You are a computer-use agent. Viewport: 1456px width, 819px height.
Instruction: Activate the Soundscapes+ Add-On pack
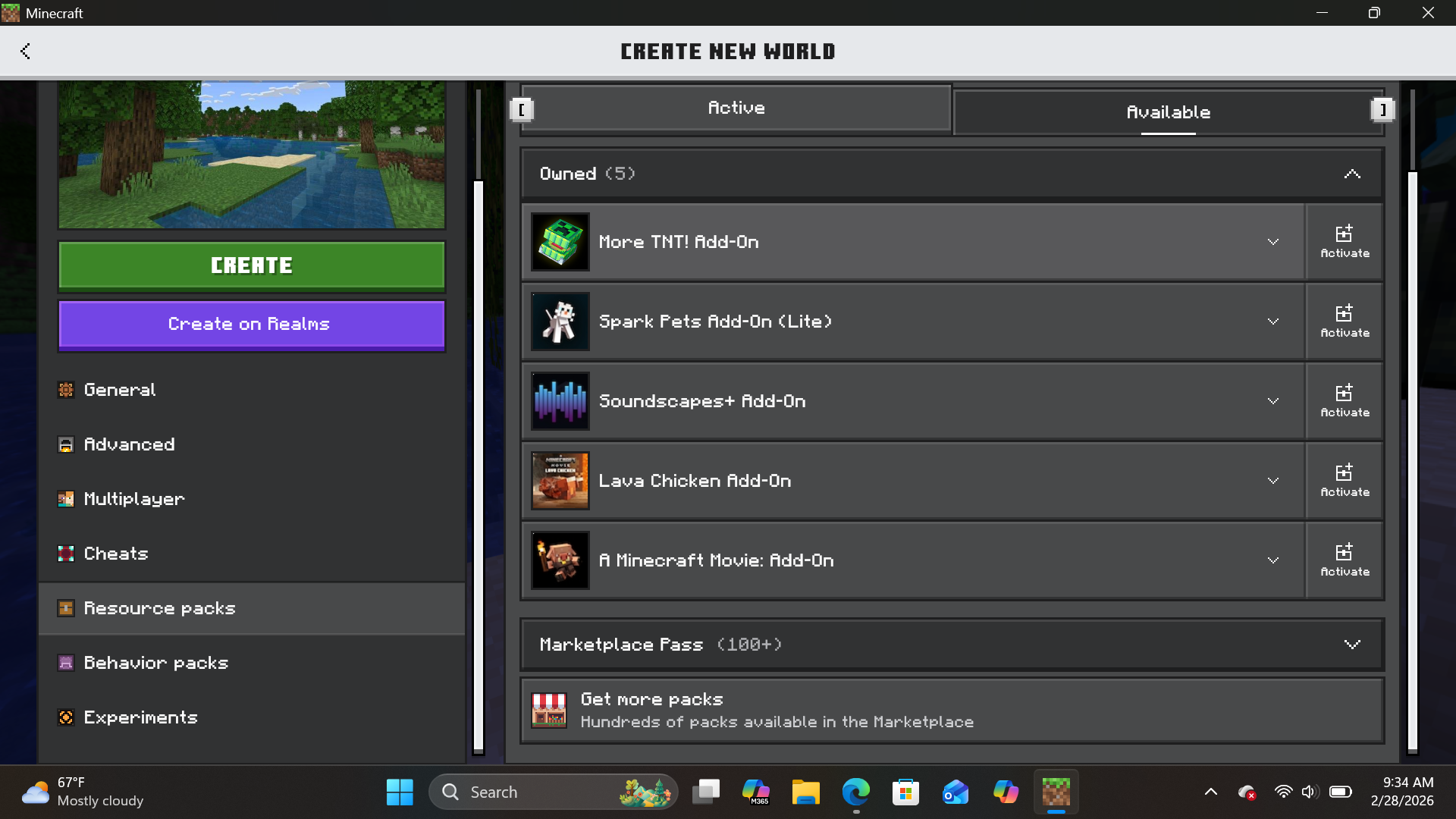[x=1344, y=401]
